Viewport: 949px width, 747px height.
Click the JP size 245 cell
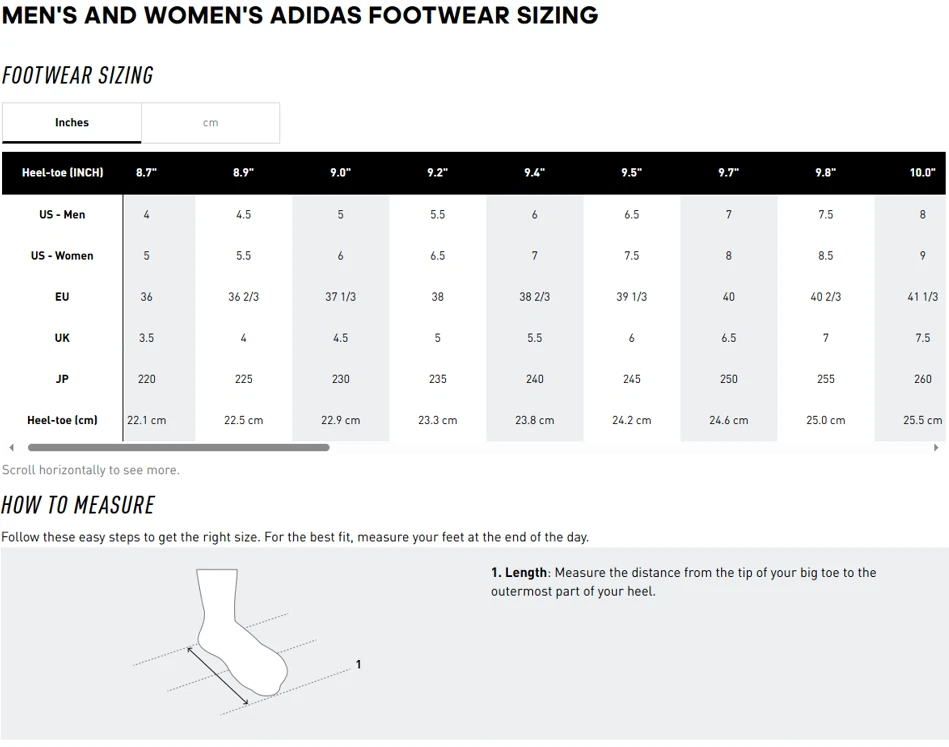[x=631, y=379]
